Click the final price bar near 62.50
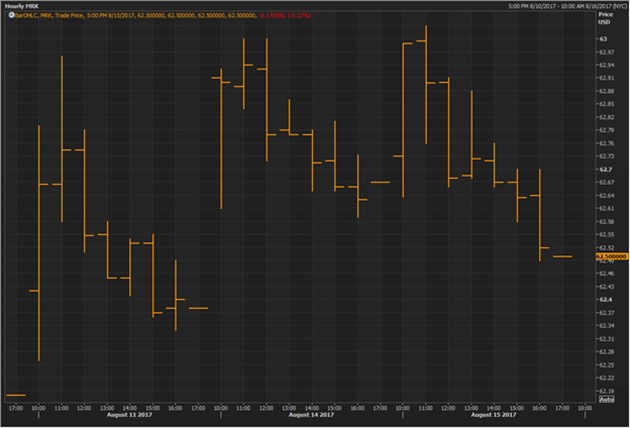 [561, 256]
